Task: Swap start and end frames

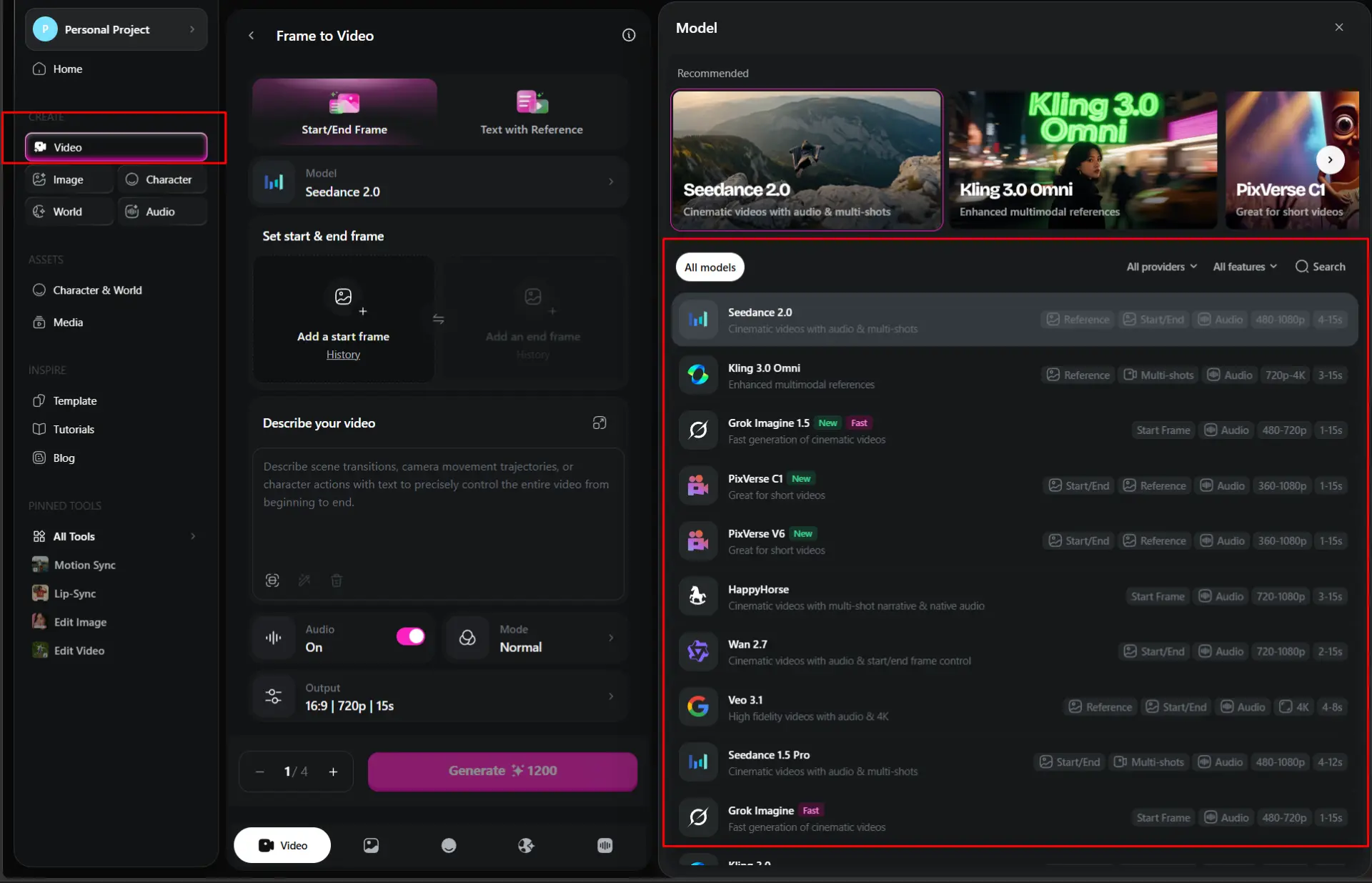Action: 439,319
